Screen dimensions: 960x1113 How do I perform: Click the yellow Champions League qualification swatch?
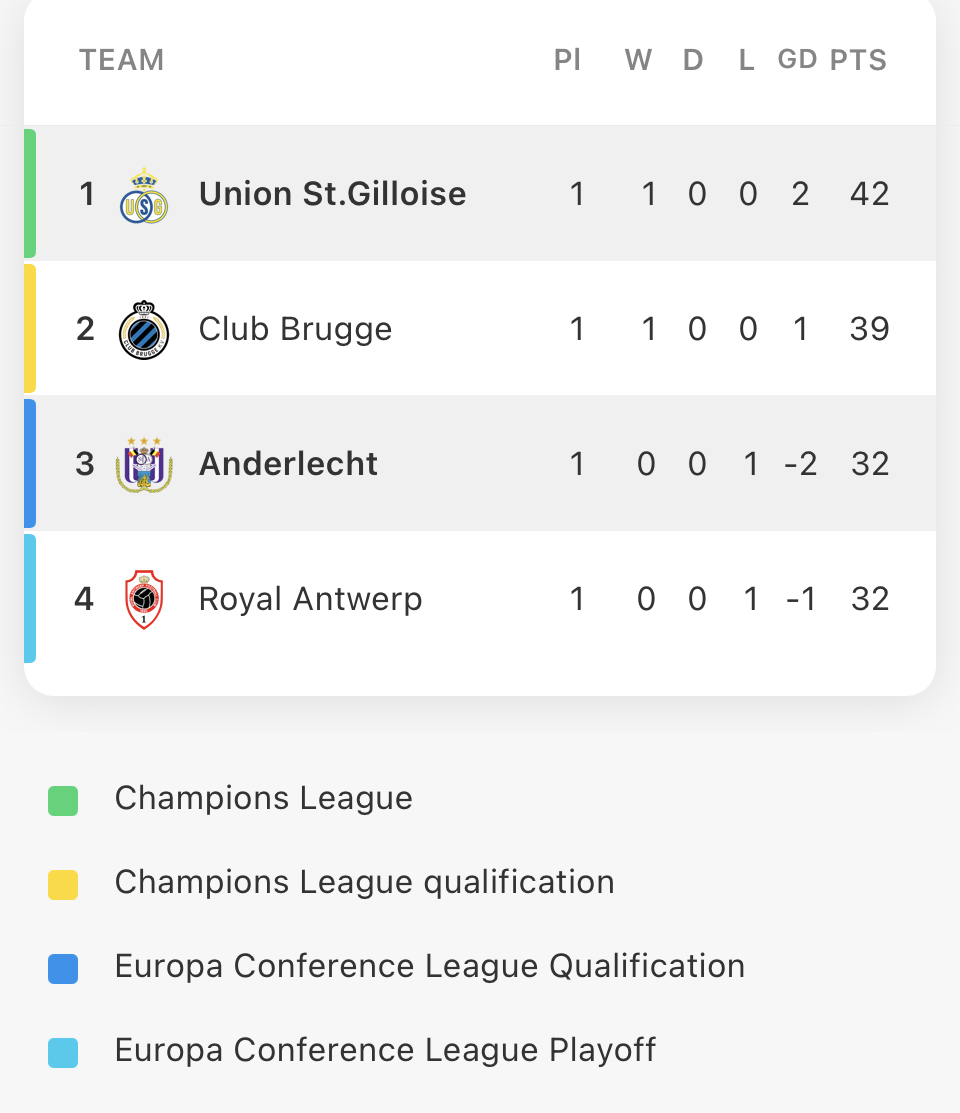point(63,884)
